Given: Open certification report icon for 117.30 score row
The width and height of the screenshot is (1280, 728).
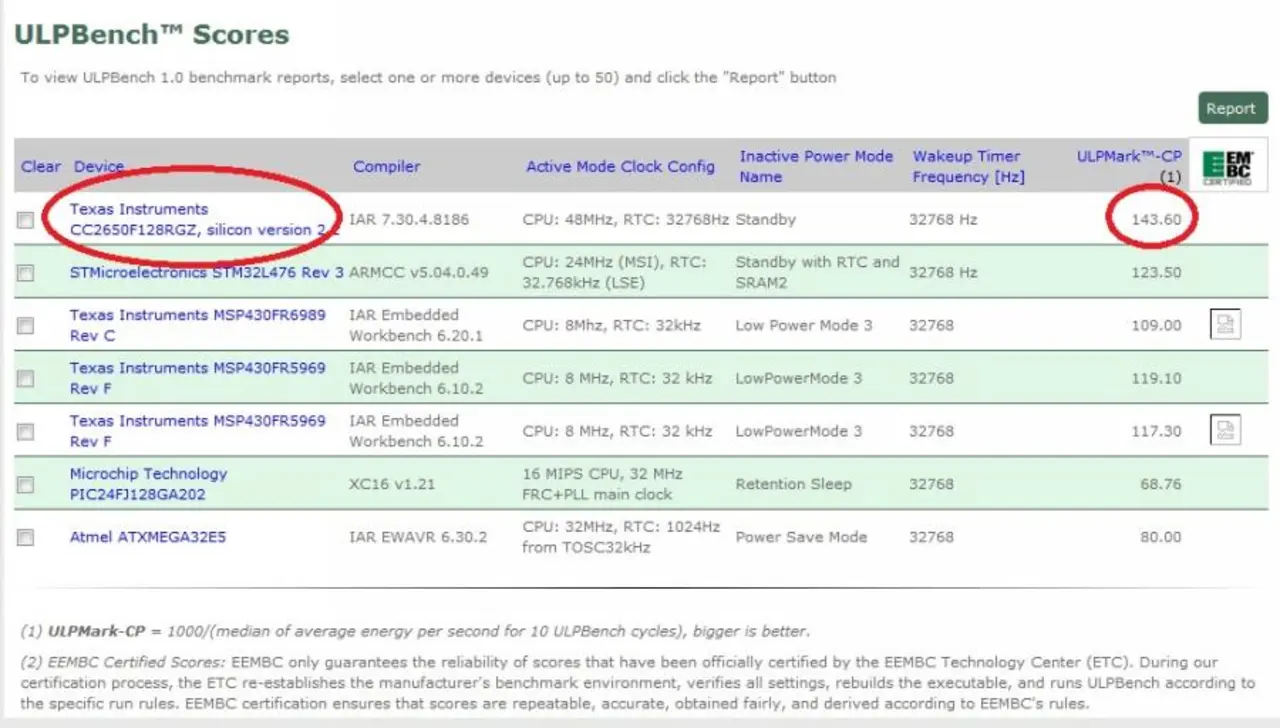Looking at the screenshot, I should click(x=1225, y=430).
